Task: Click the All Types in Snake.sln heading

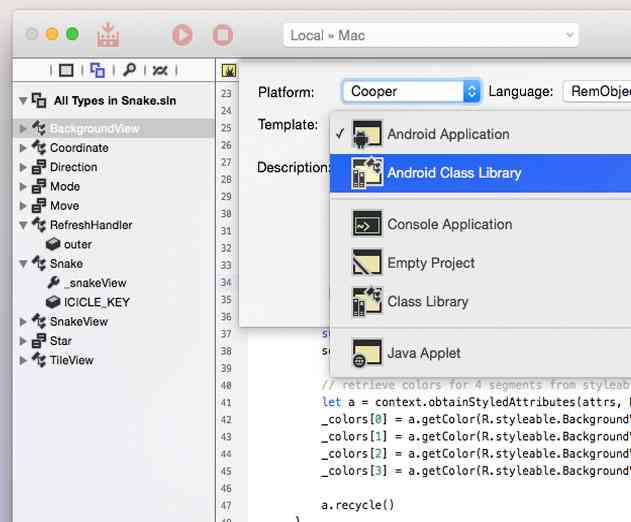Action: [115, 101]
